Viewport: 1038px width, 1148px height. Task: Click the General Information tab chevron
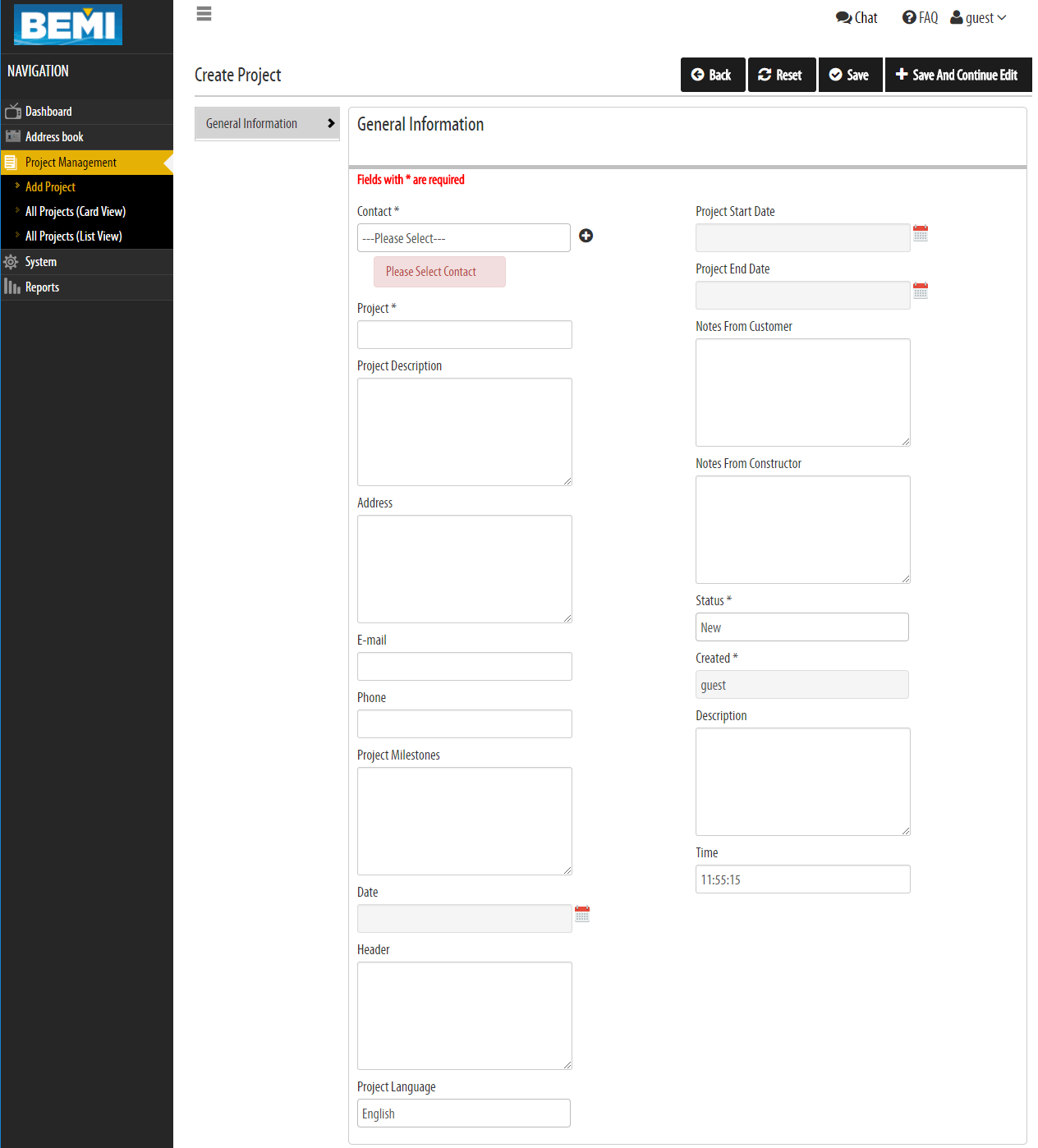[x=331, y=123]
